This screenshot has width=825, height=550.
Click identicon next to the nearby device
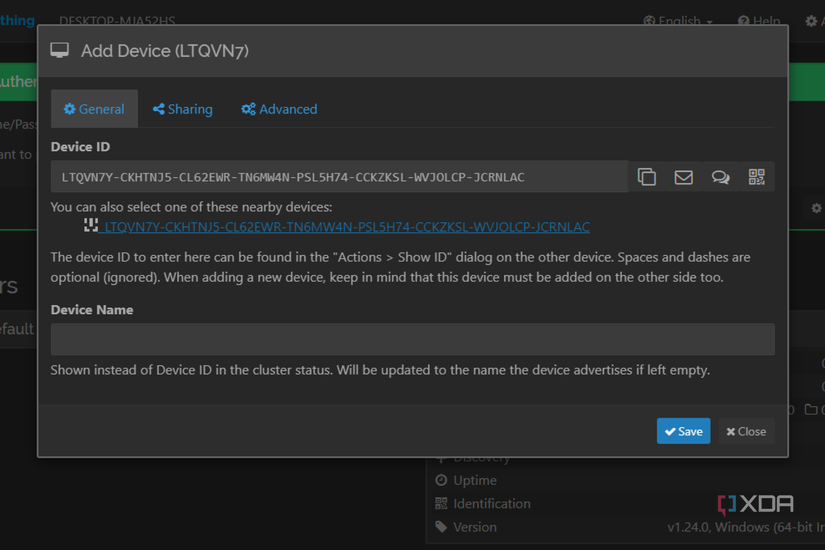(91, 226)
